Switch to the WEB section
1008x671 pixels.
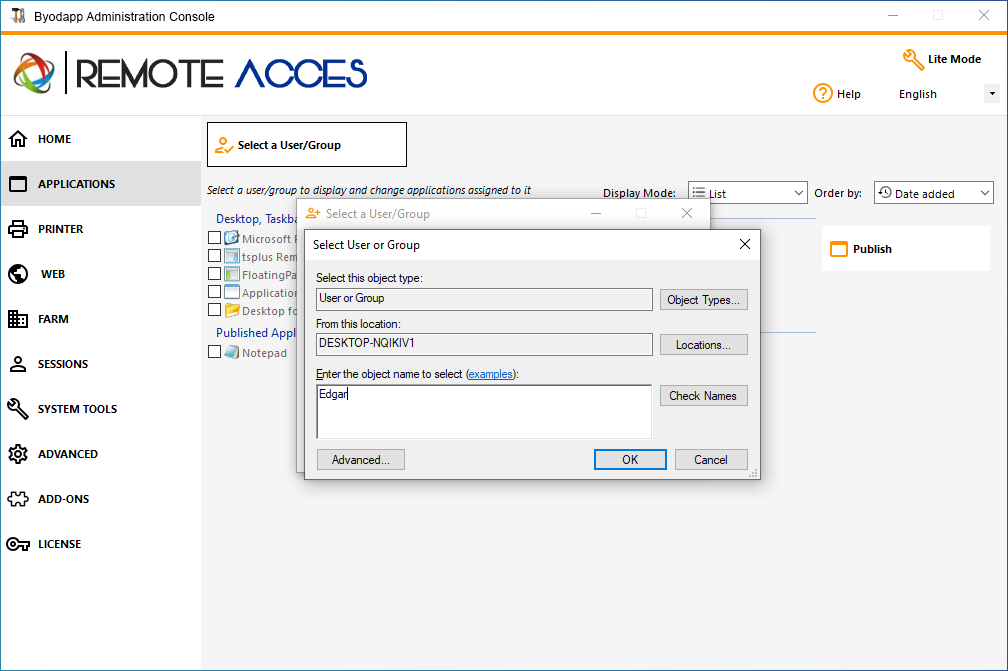click(x=101, y=274)
